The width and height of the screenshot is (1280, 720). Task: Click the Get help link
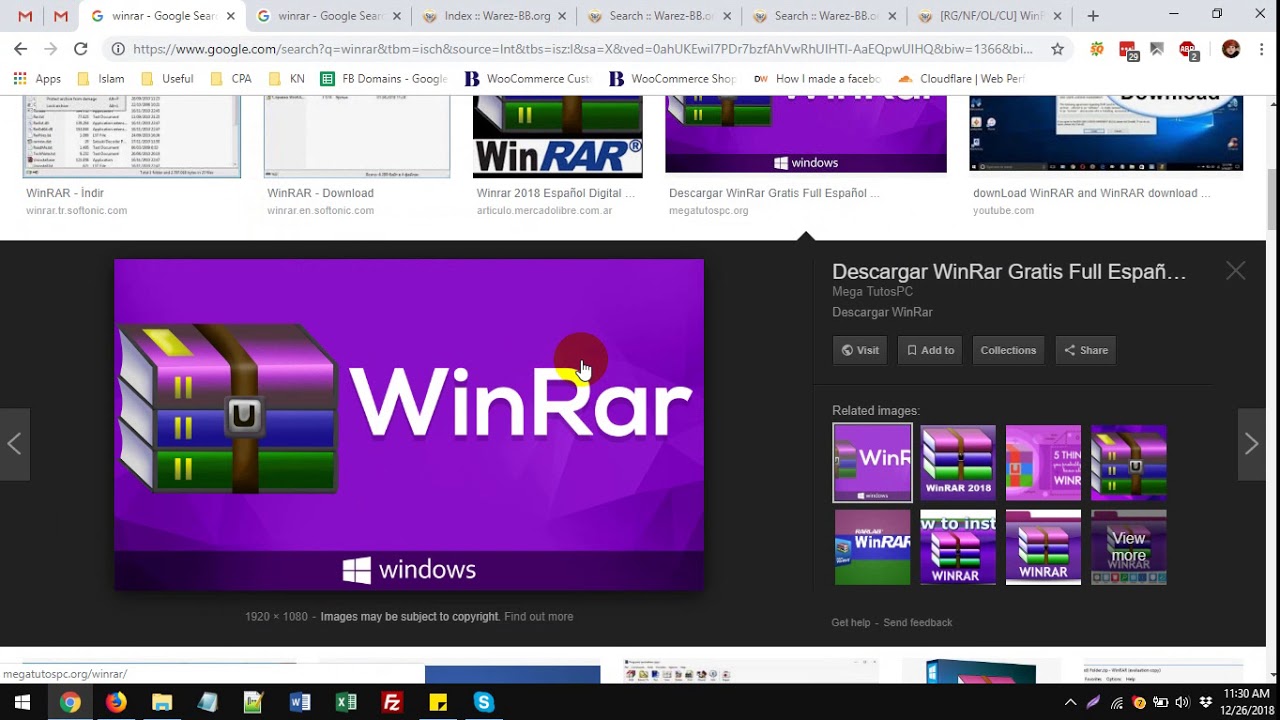(851, 623)
